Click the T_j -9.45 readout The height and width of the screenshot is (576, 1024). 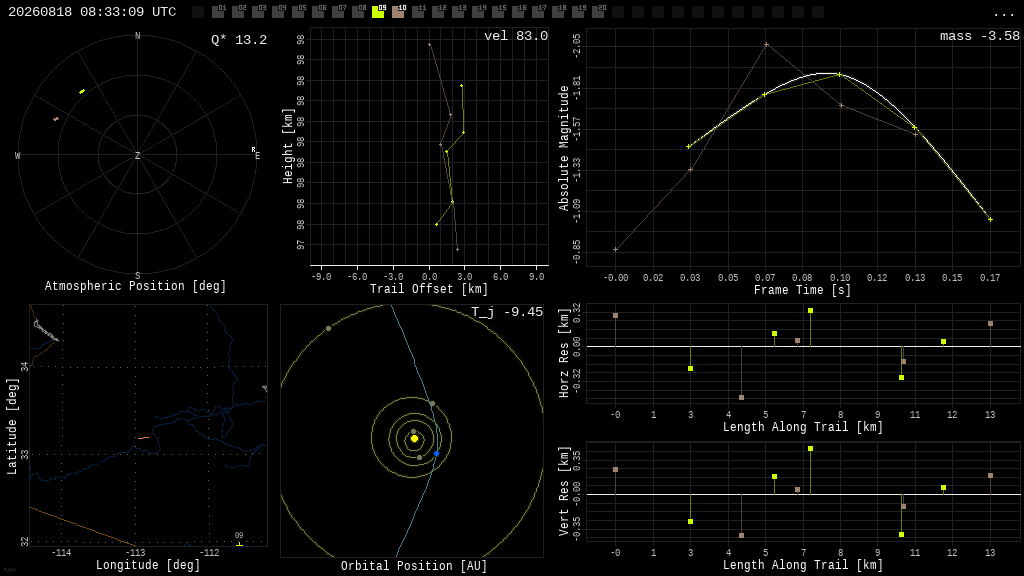[x=507, y=312]
